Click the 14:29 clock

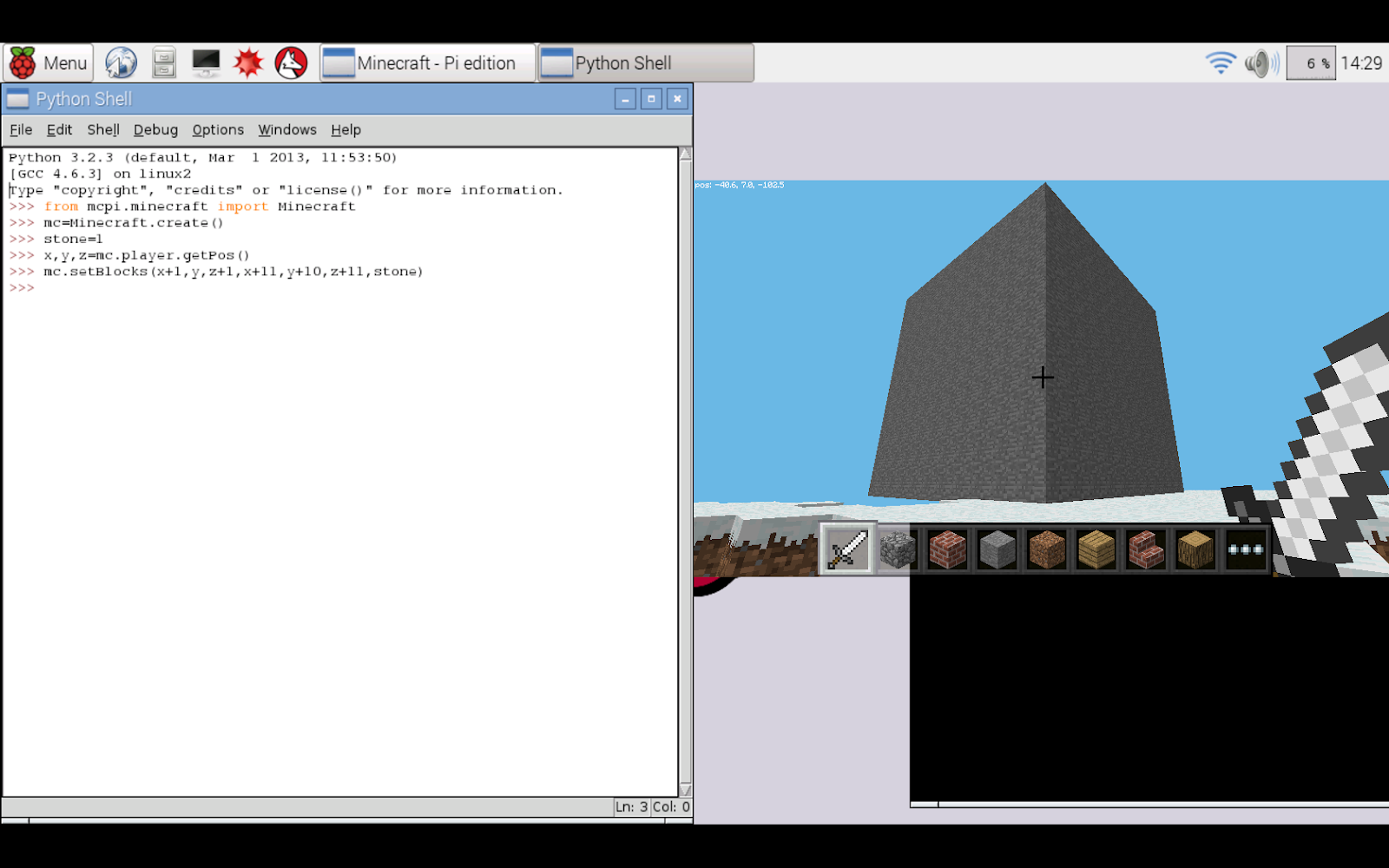1361,63
